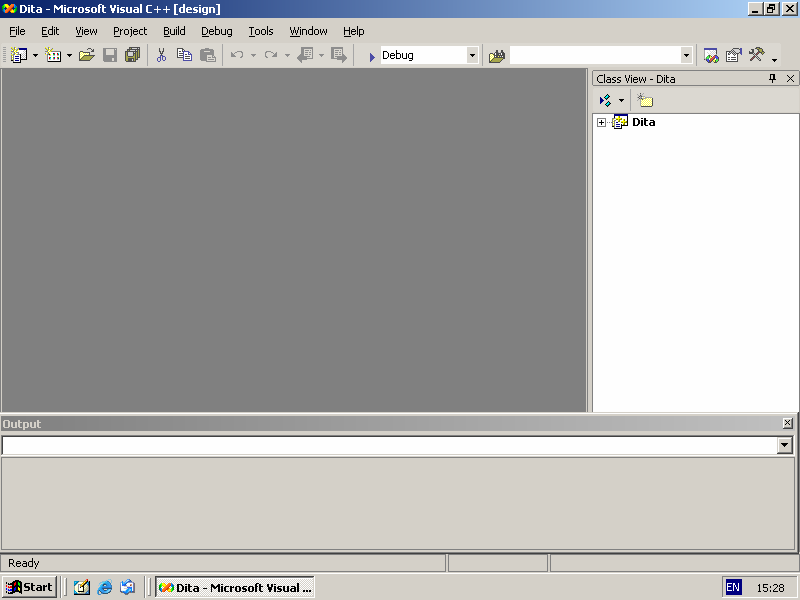Click the Open File folder icon
The image size is (800, 600).
pos(87,55)
